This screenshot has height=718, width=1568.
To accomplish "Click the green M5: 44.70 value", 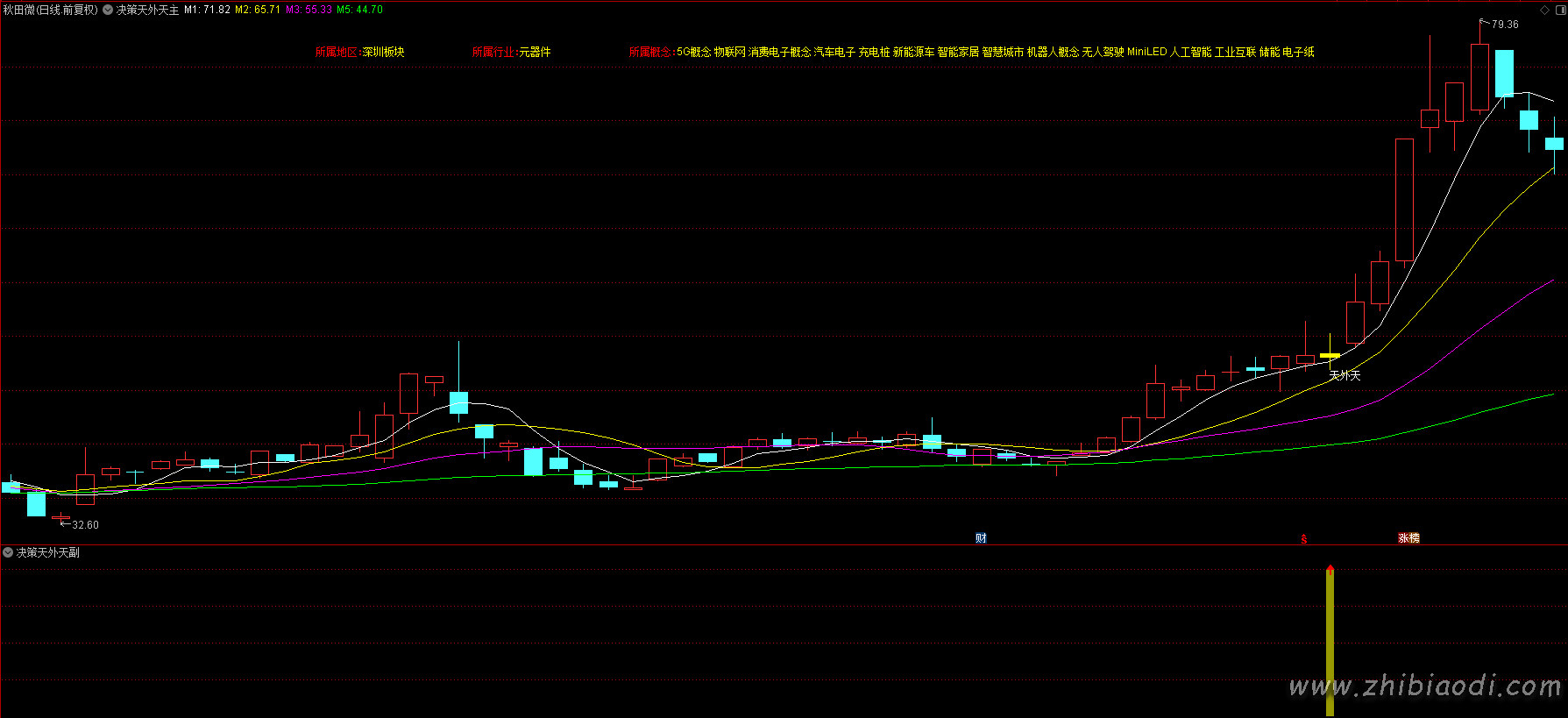I will 359,10.
